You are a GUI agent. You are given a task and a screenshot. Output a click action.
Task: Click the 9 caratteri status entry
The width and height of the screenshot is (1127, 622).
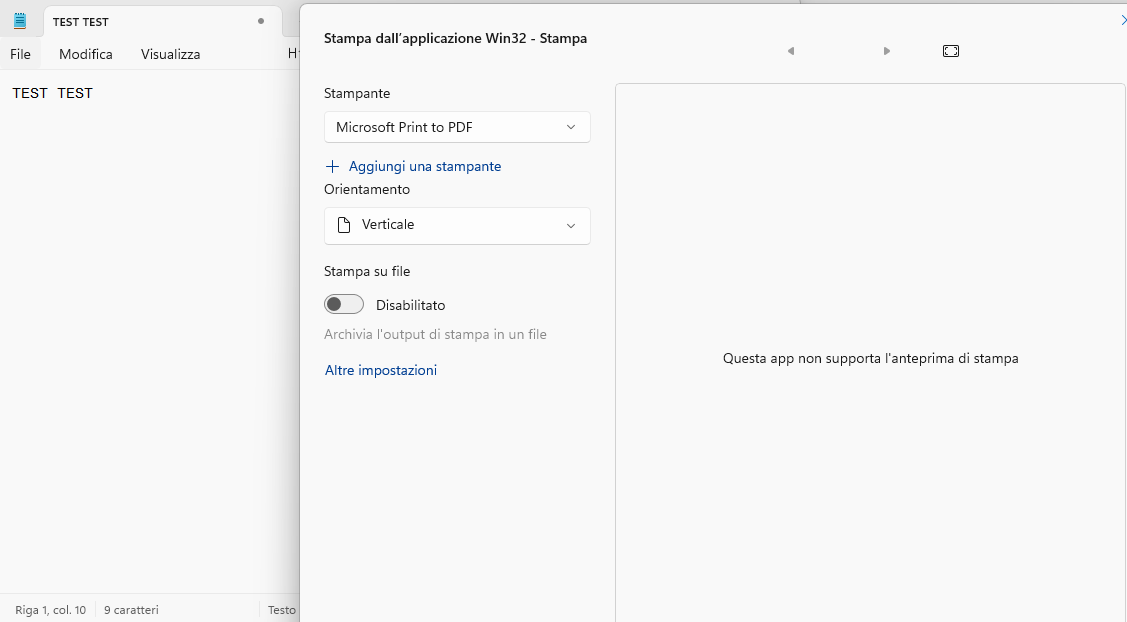131,610
